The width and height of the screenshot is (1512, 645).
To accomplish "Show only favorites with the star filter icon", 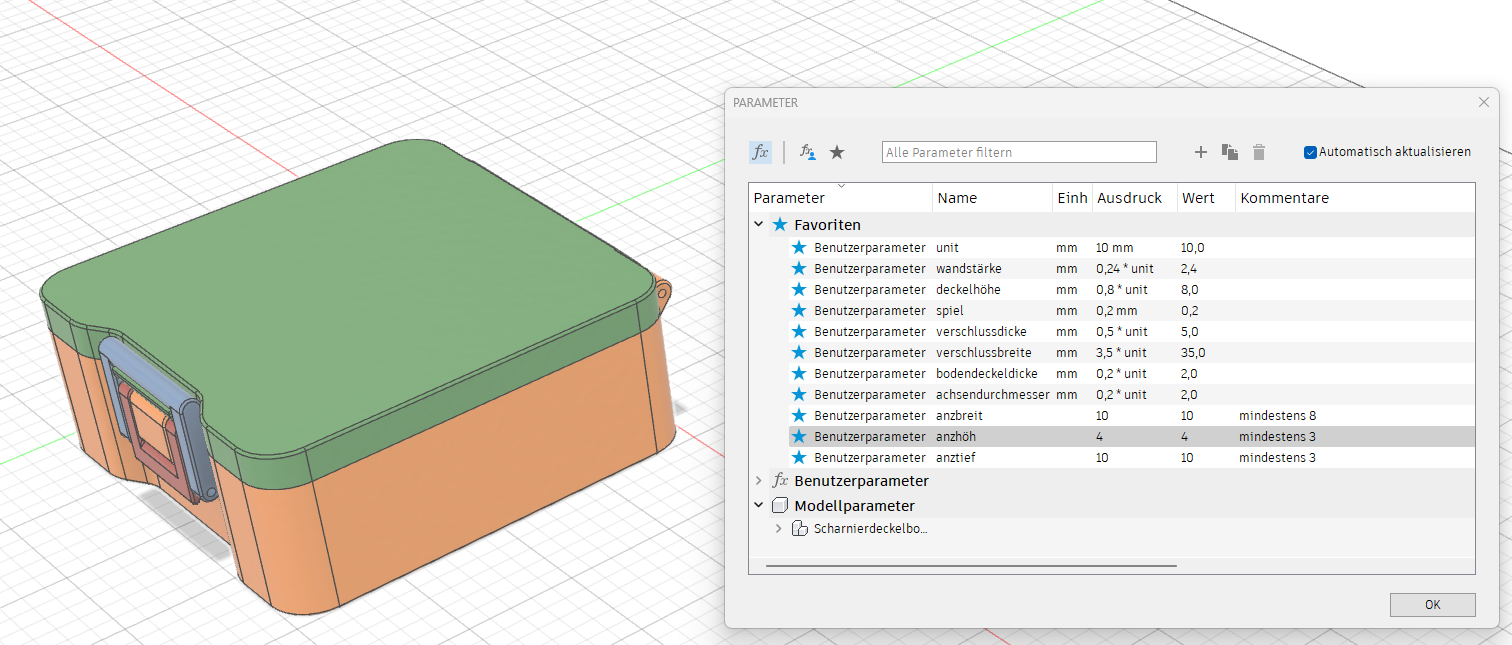I will [837, 152].
